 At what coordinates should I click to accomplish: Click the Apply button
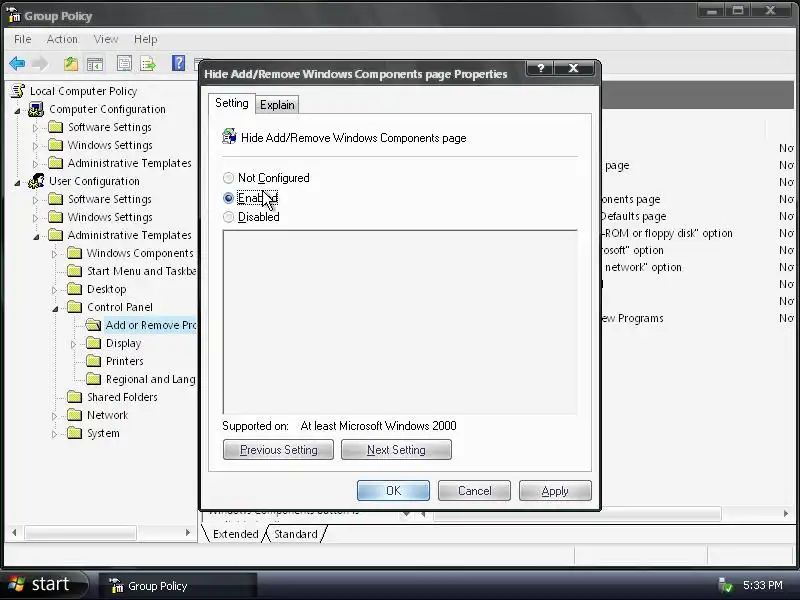click(555, 491)
